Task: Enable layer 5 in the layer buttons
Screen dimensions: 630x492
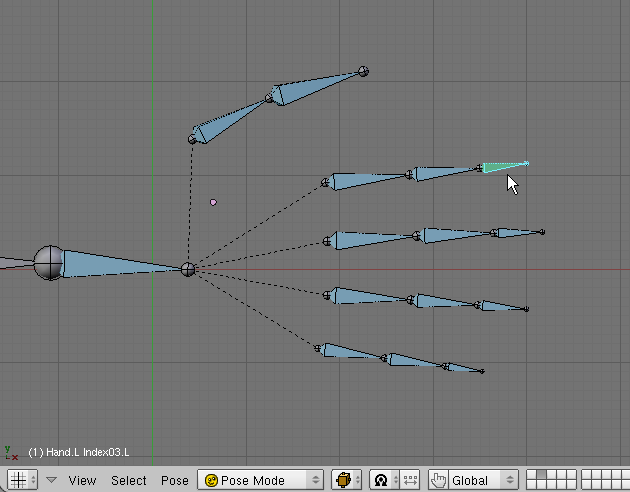Action: [x=572, y=474]
